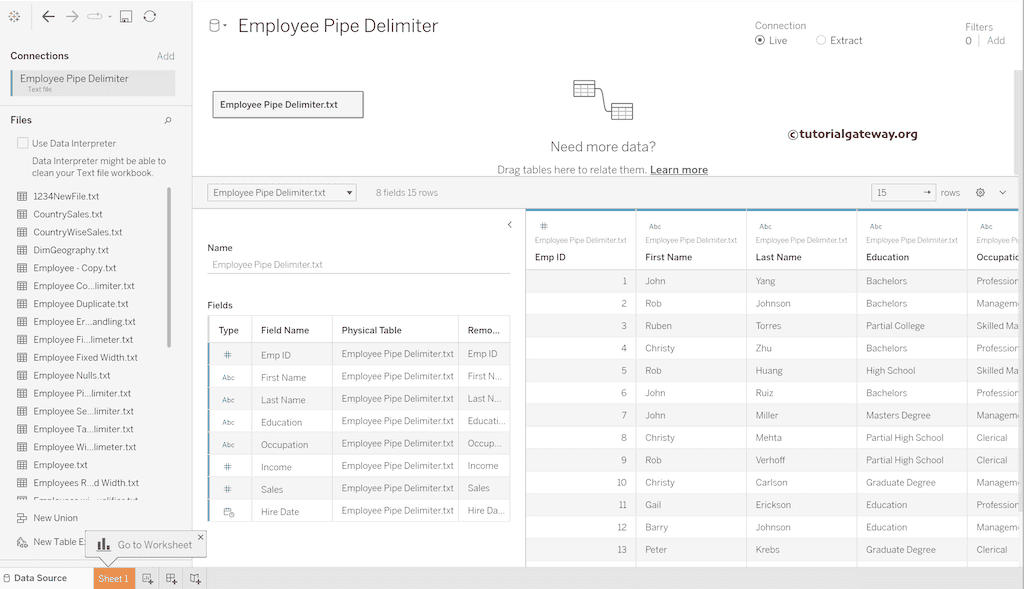Open a New Worksheet from bottom bar
1024x589 pixels.
(146, 578)
